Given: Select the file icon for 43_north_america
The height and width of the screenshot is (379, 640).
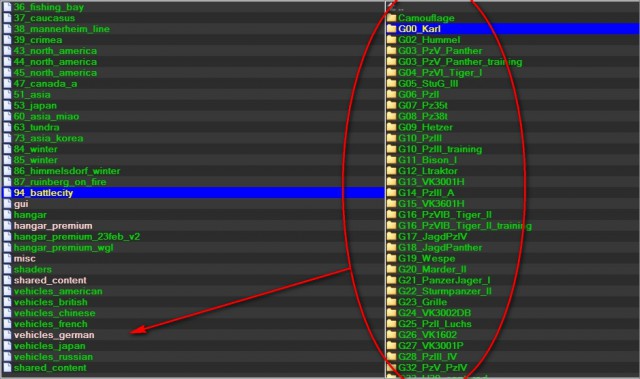Looking at the screenshot, I should pyautogui.click(x=7, y=51).
